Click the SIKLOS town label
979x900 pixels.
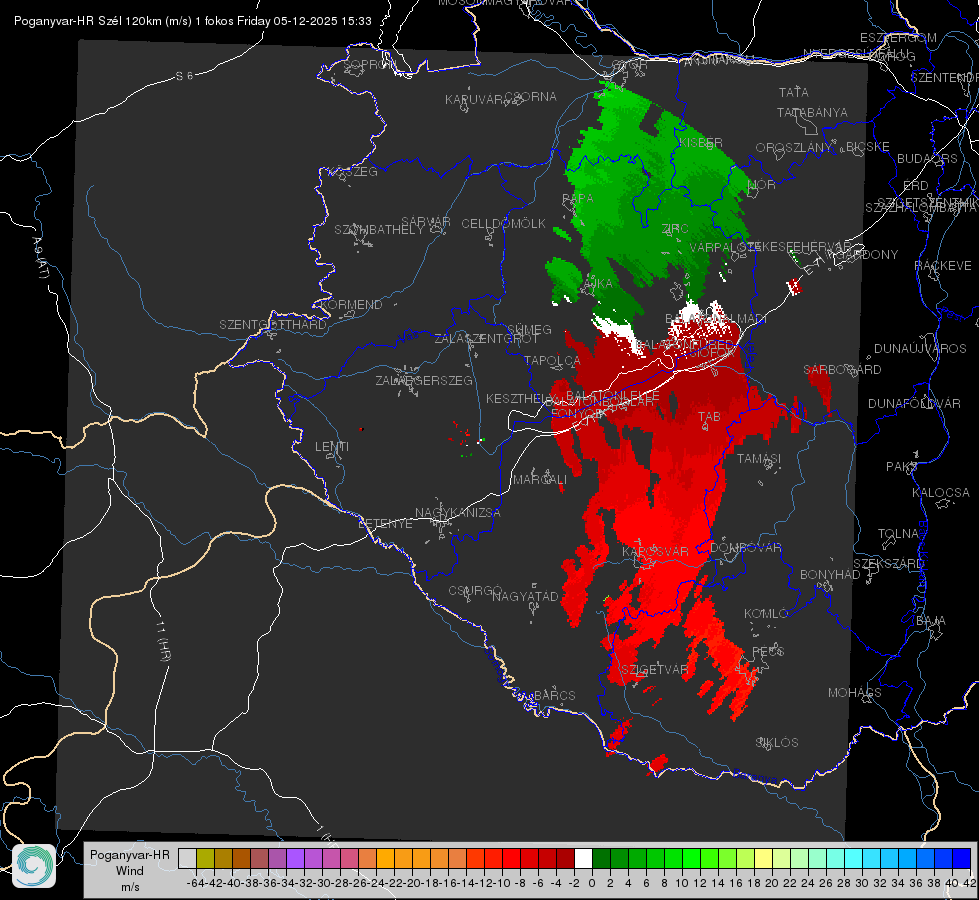777,743
